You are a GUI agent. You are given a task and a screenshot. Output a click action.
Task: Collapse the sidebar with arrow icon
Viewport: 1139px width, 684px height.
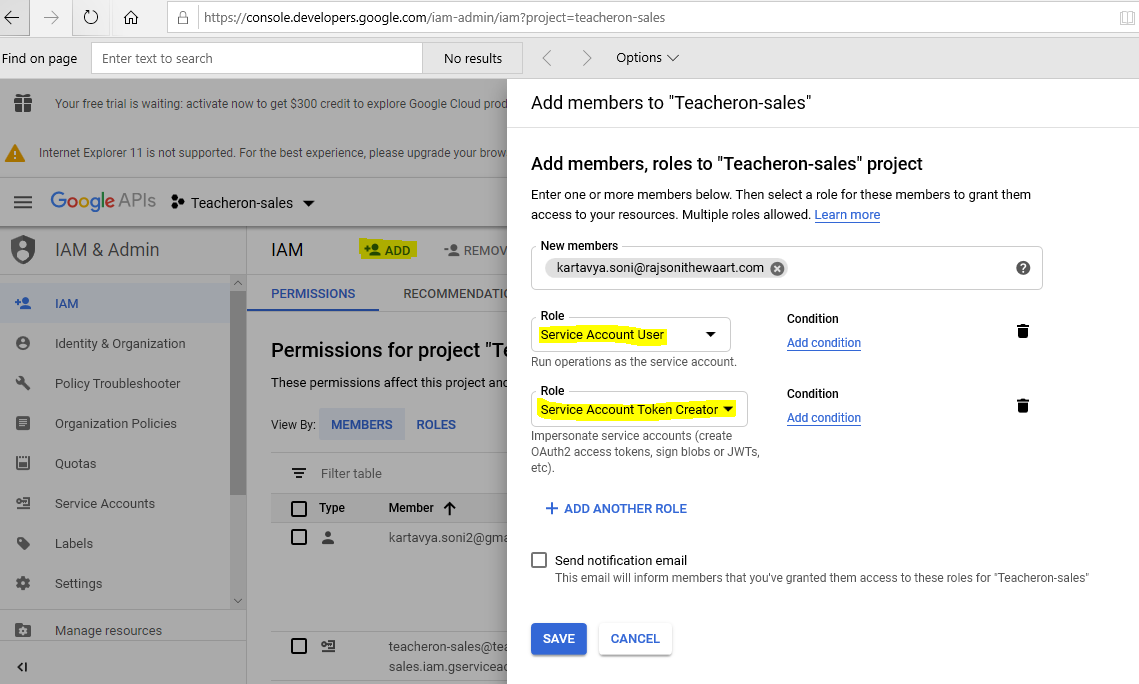pyautogui.click(x=22, y=667)
